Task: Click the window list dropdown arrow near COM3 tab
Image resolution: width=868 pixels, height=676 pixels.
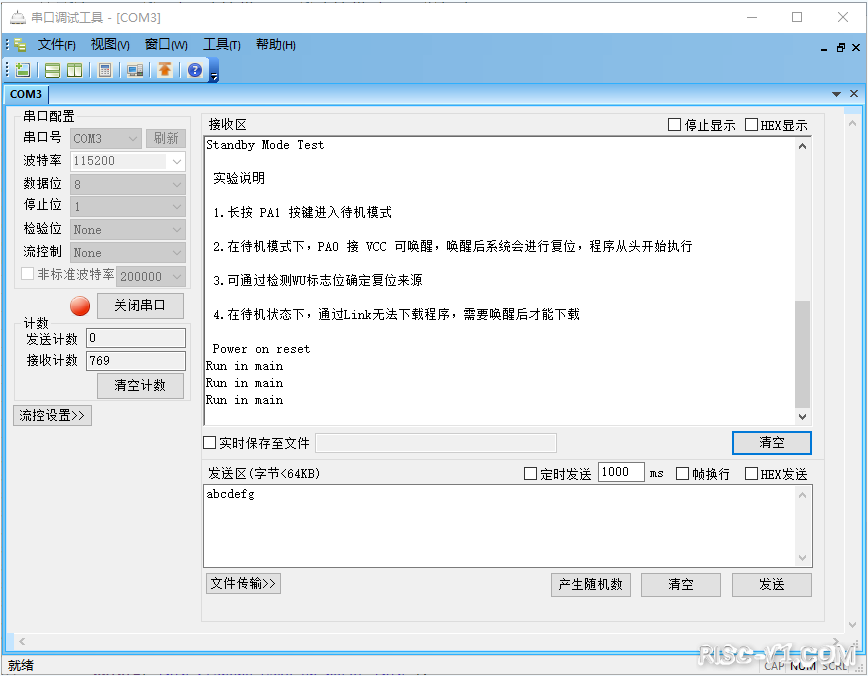Action: (x=836, y=94)
